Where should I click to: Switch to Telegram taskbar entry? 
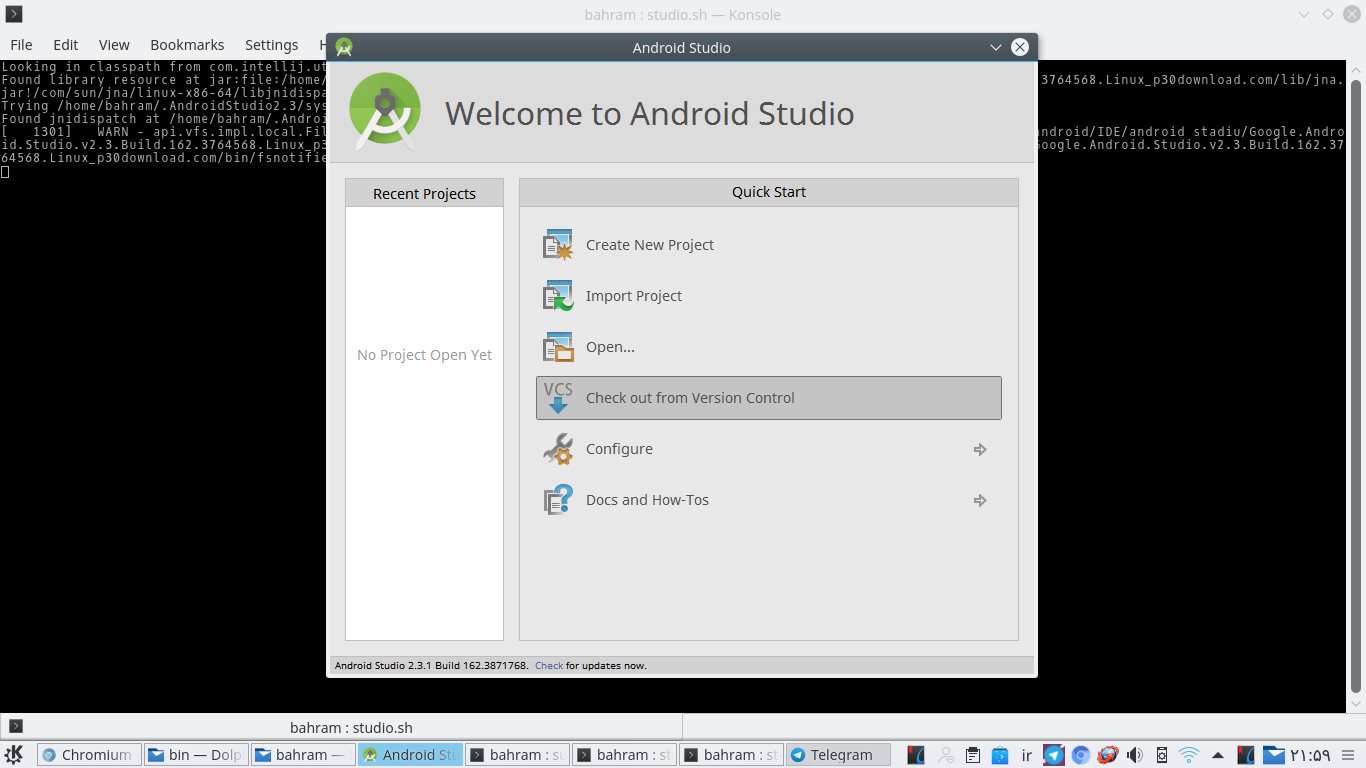pos(838,755)
